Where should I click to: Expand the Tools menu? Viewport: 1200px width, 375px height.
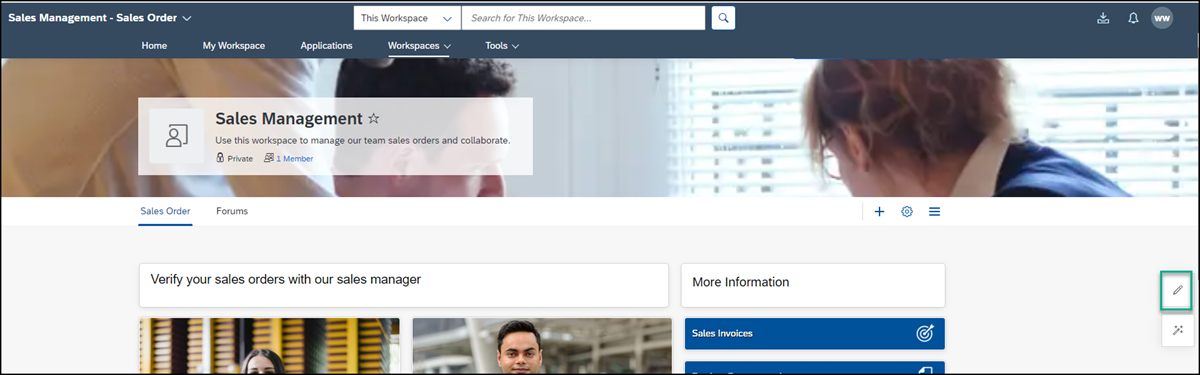coord(502,46)
